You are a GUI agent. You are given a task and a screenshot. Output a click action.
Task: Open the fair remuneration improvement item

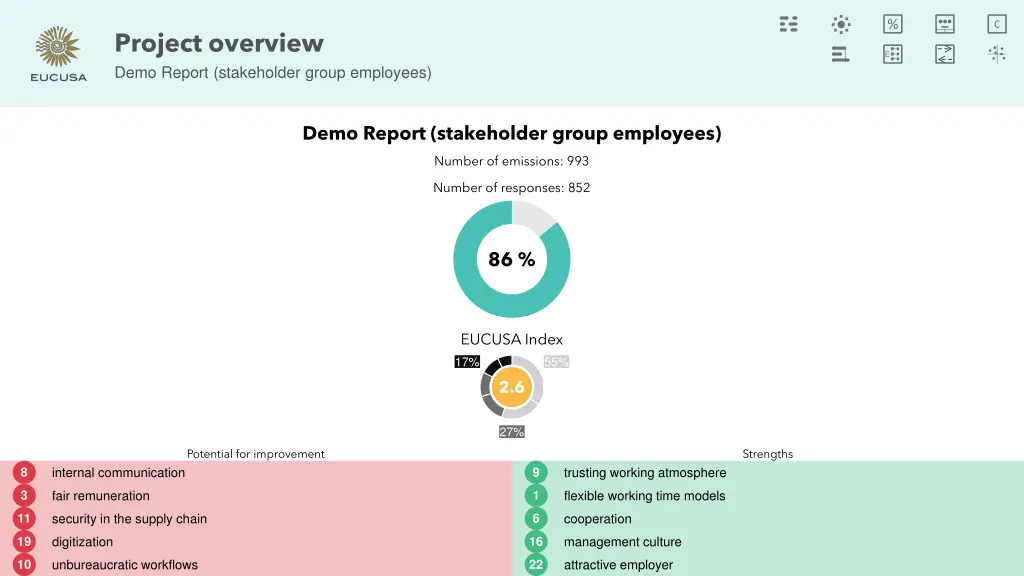pyautogui.click(x=100, y=496)
